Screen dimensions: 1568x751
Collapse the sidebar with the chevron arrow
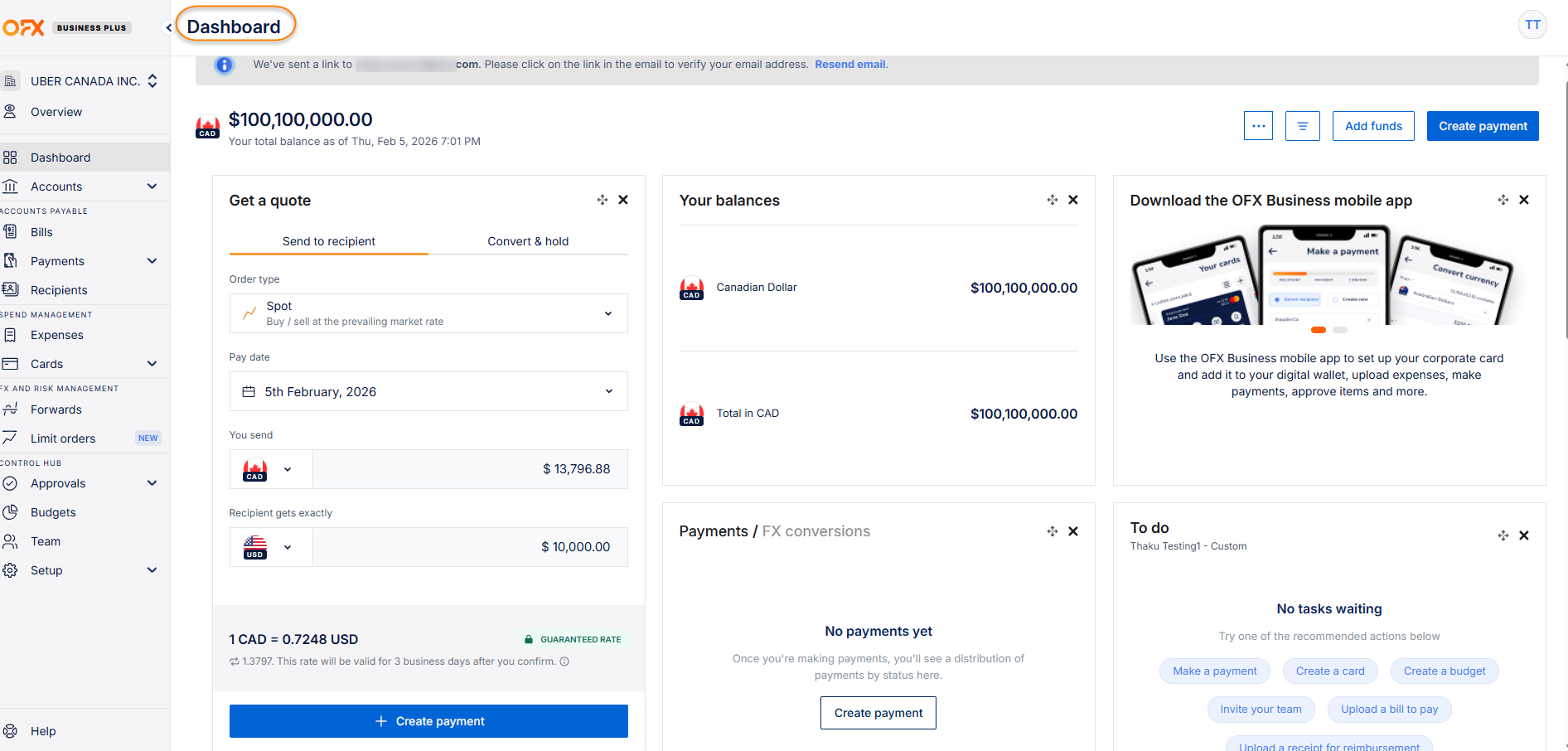point(168,27)
